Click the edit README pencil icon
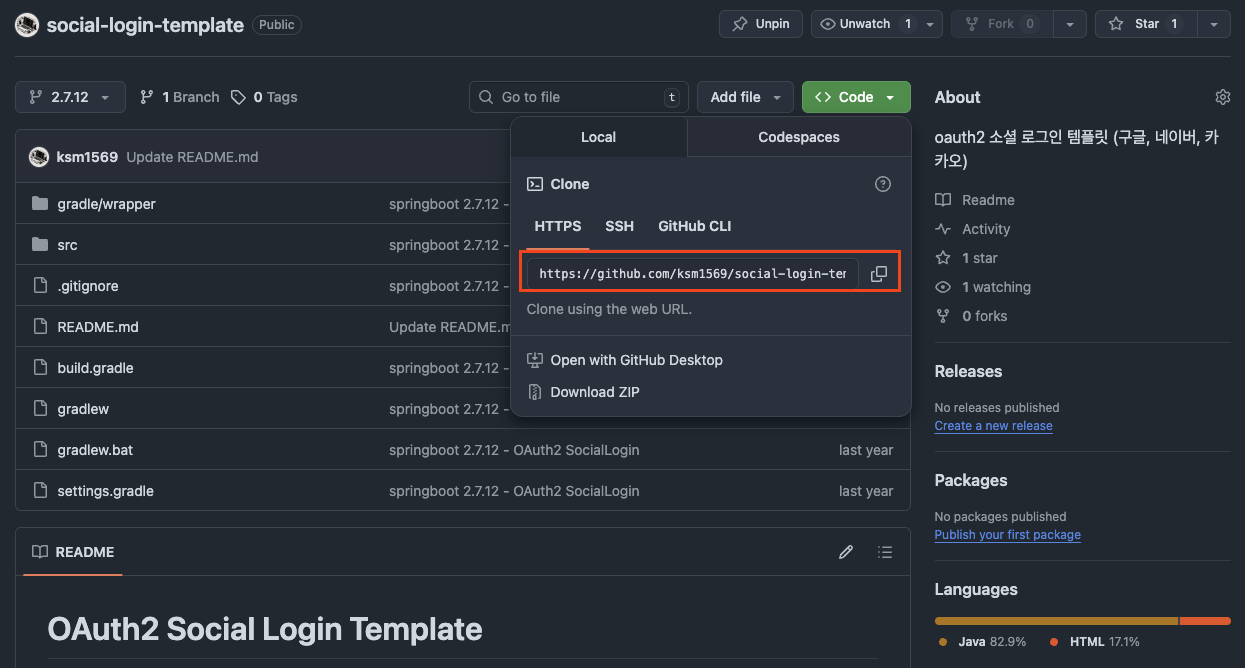Viewport: 1245px width, 668px height. [846, 552]
